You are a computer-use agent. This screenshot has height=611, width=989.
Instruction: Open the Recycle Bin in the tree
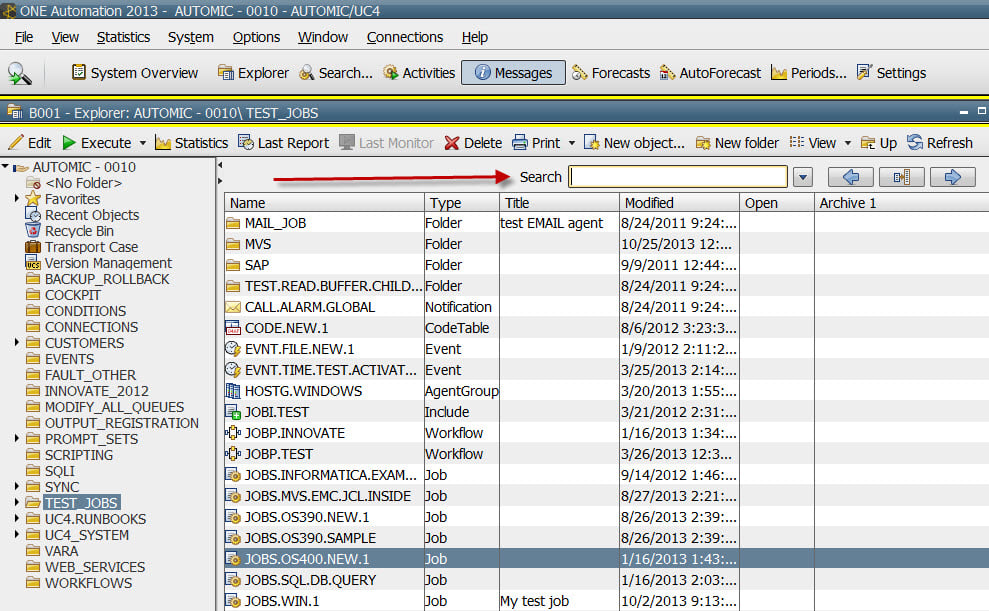tap(78, 231)
